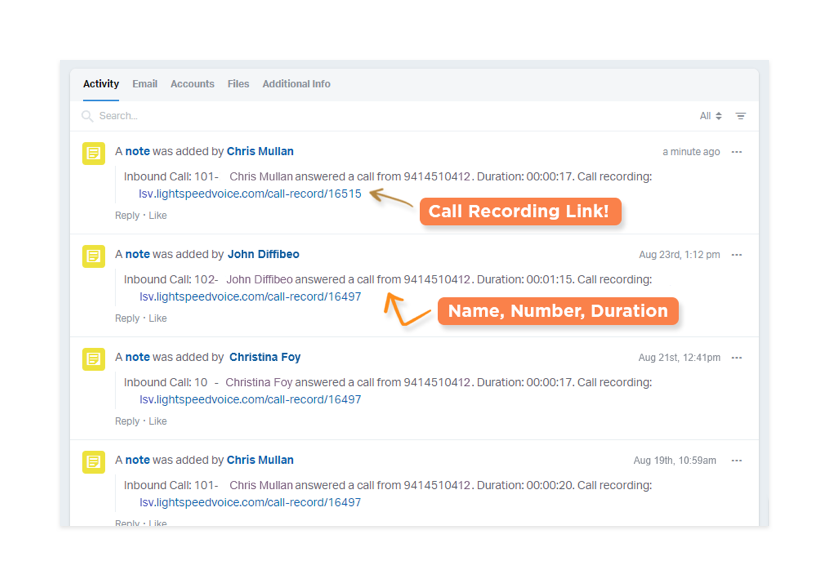Click 'a minute ago' timestamp
The height and width of the screenshot is (586, 829).
[x=691, y=152]
